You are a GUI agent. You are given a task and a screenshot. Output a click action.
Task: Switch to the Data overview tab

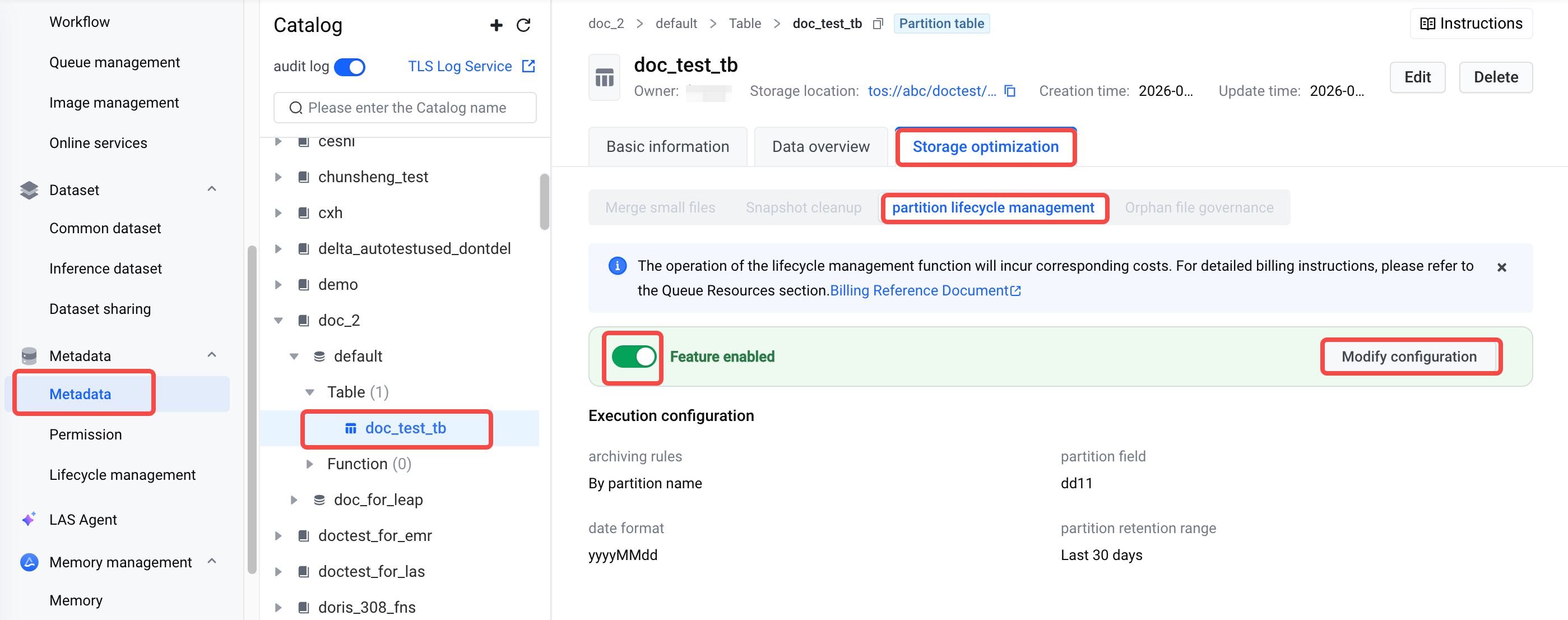coord(820,146)
